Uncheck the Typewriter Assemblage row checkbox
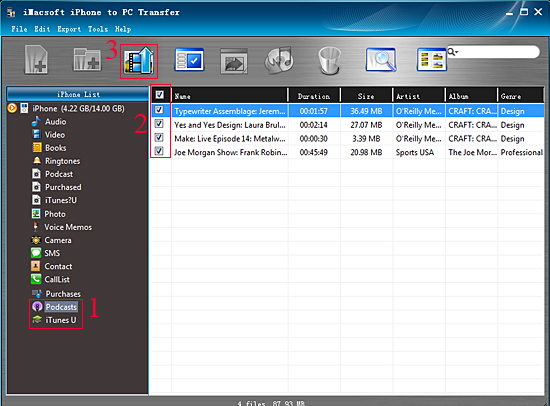The height and width of the screenshot is (406, 550). (x=159, y=110)
